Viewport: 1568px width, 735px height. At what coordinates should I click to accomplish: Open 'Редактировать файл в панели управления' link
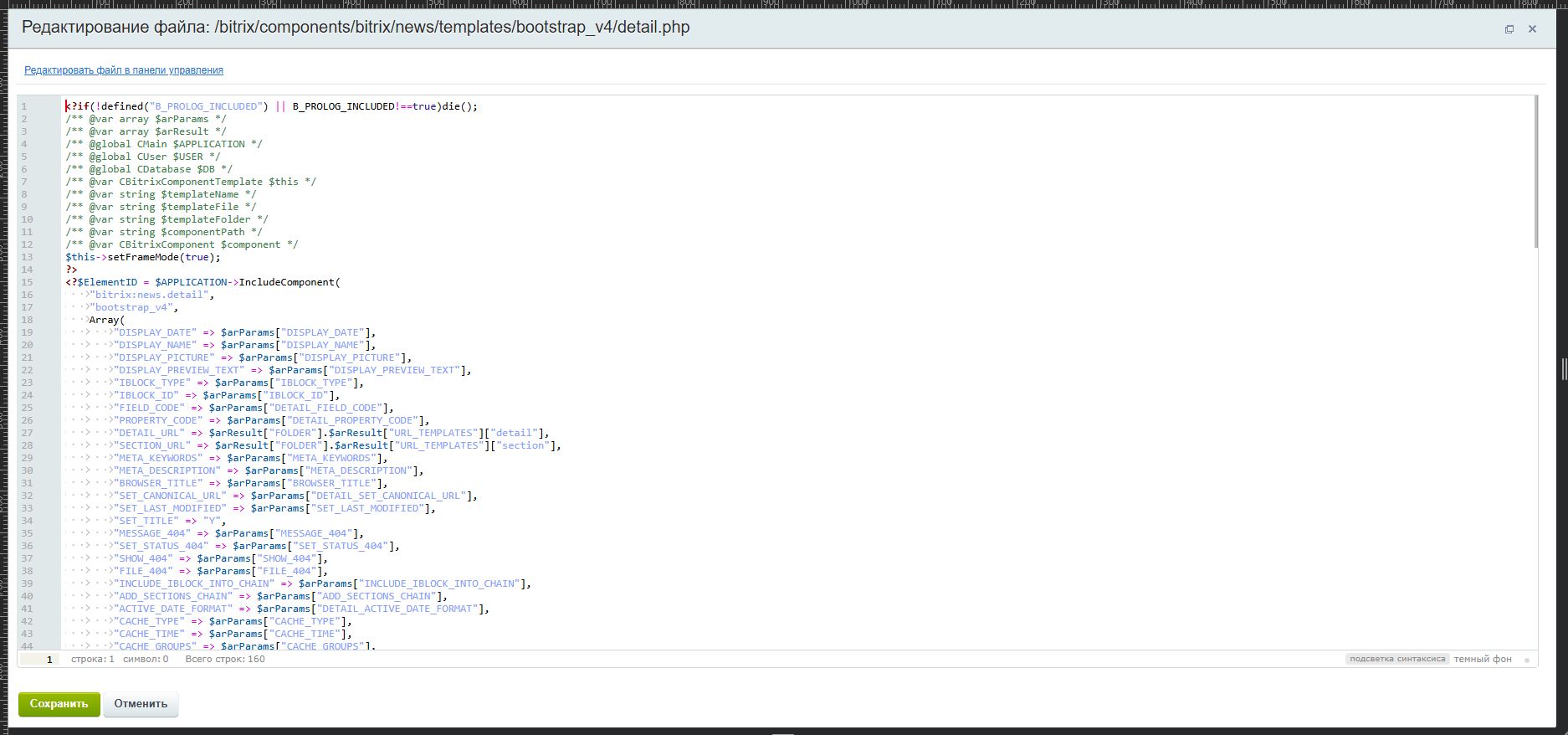click(x=124, y=70)
